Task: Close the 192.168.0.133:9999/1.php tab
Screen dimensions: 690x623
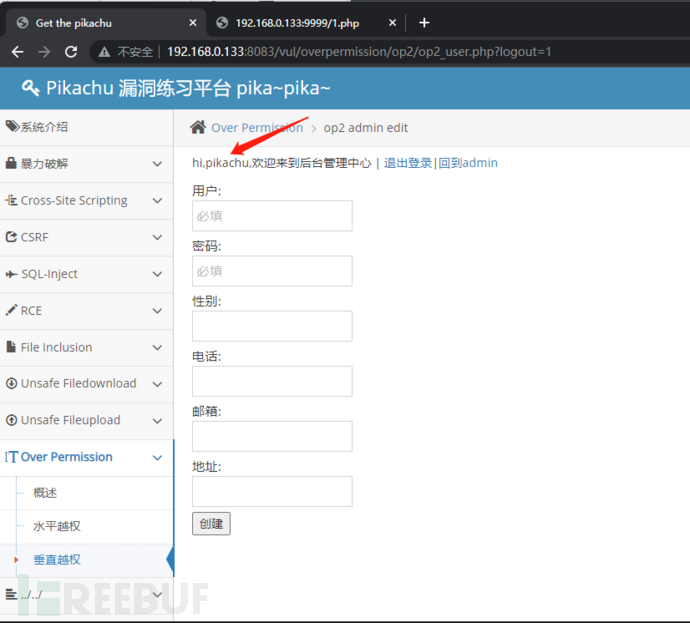Action: pos(393,22)
